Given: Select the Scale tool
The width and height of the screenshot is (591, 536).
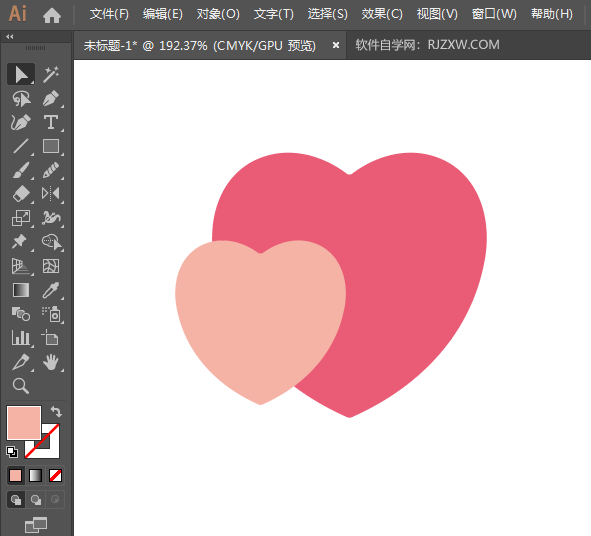Looking at the screenshot, I should click(x=21, y=218).
